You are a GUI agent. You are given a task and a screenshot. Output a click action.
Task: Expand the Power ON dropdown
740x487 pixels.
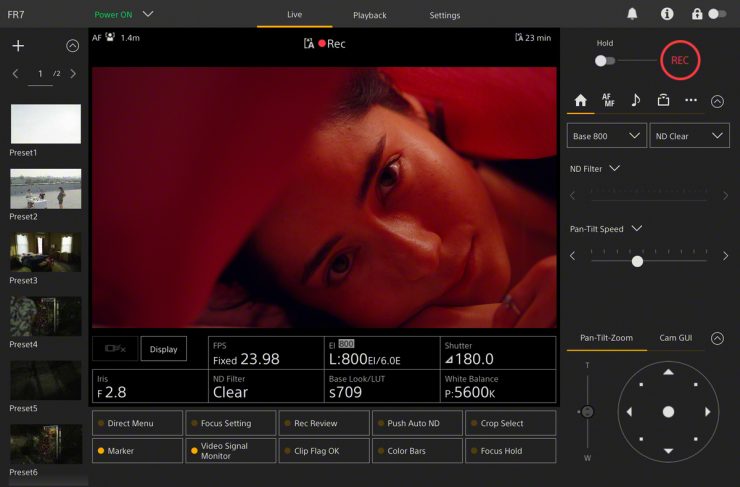(x=147, y=14)
